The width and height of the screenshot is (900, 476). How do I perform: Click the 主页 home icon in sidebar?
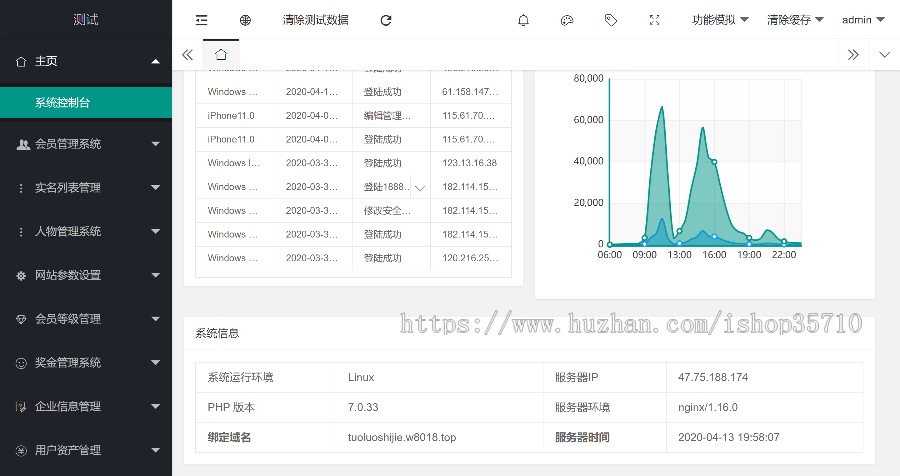(x=21, y=61)
